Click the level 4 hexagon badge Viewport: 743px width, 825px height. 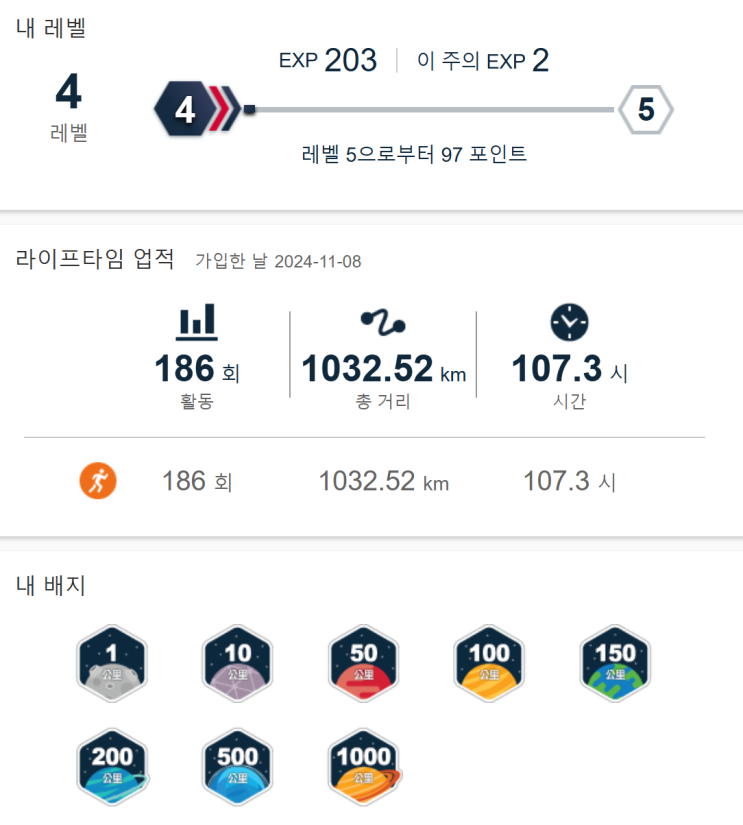(x=185, y=109)
